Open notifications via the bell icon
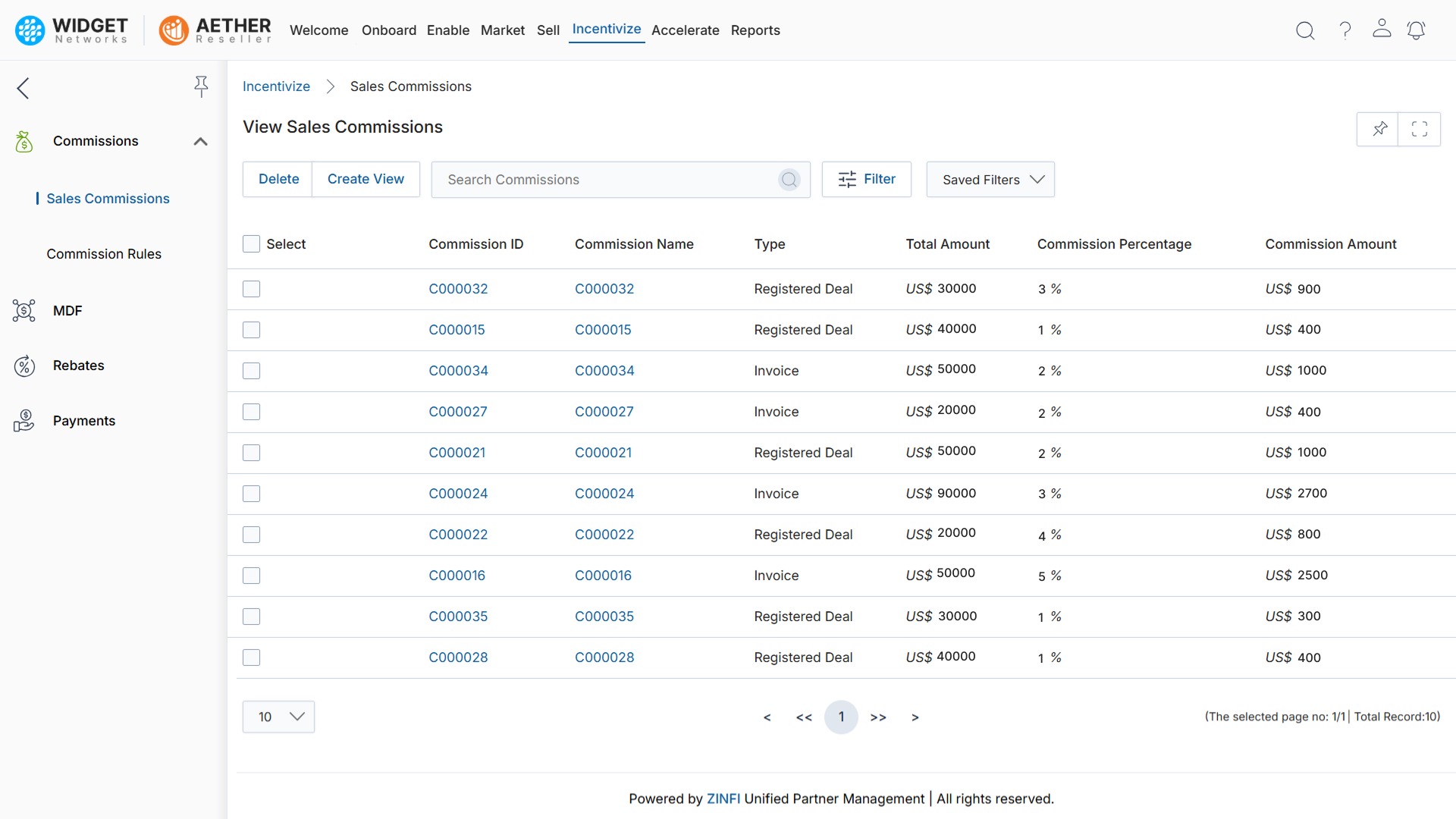Image resolution: width=1456 pixels, height=819 pixels. (1417, 30)
